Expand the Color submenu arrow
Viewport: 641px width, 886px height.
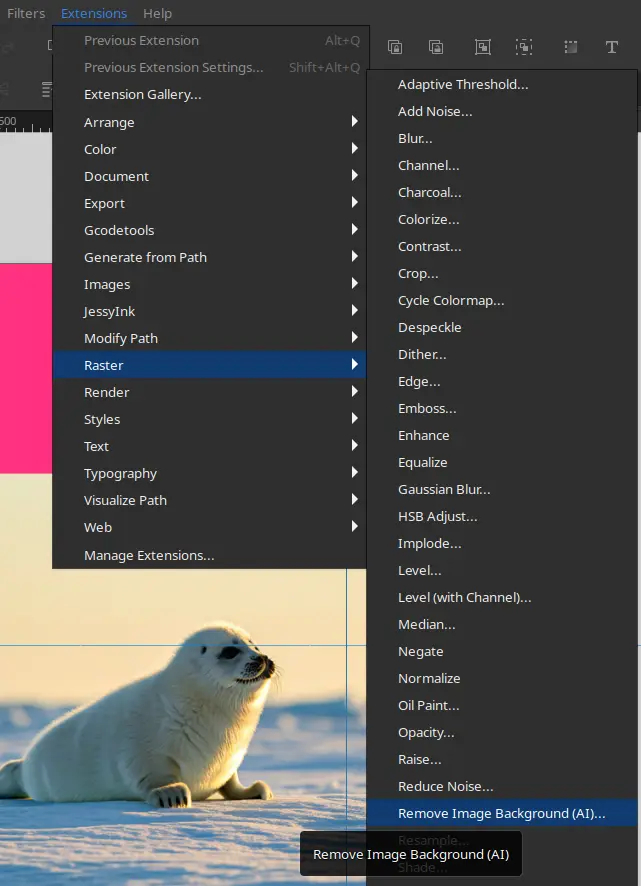pyautogui.click(x=354, y=149)
